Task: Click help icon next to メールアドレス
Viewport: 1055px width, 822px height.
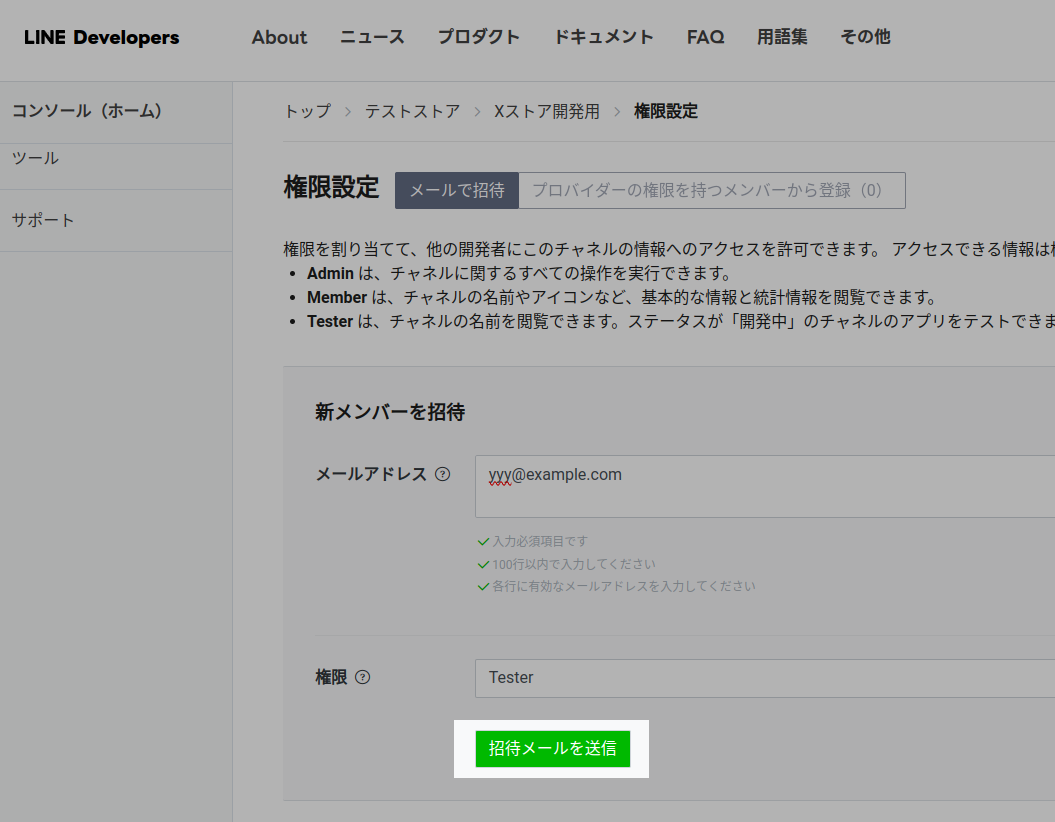Action: pyautogui.click(x=443, y=474)
